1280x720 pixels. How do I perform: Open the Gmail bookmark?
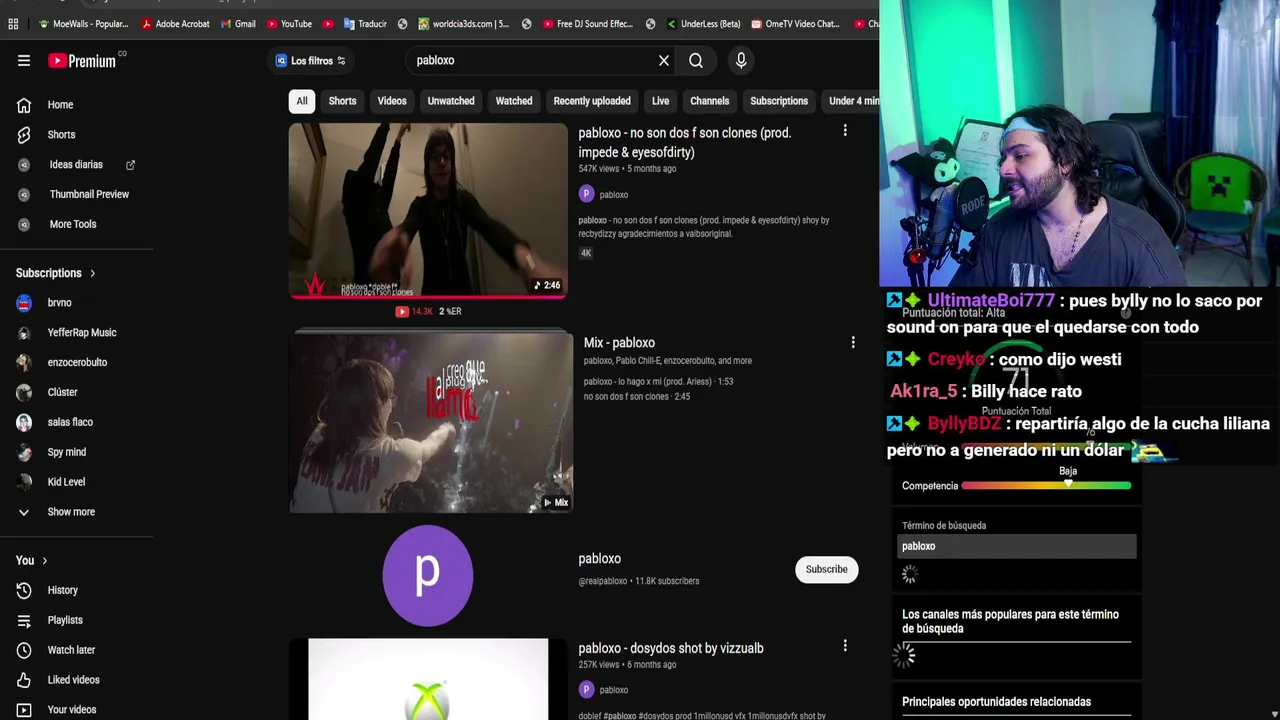[x=237, y=23]
